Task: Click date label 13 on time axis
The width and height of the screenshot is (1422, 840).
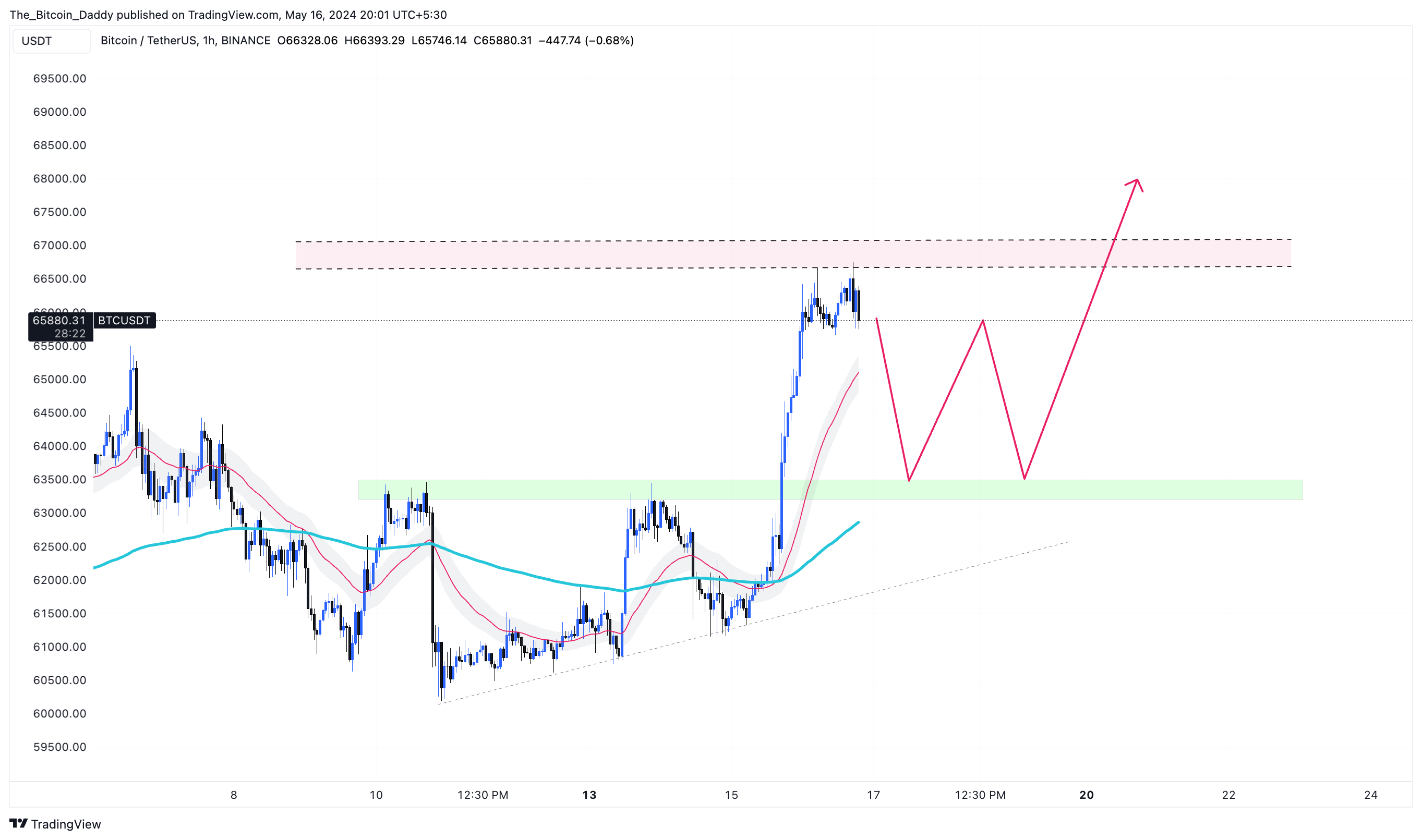Action: (x=589, y=795)
